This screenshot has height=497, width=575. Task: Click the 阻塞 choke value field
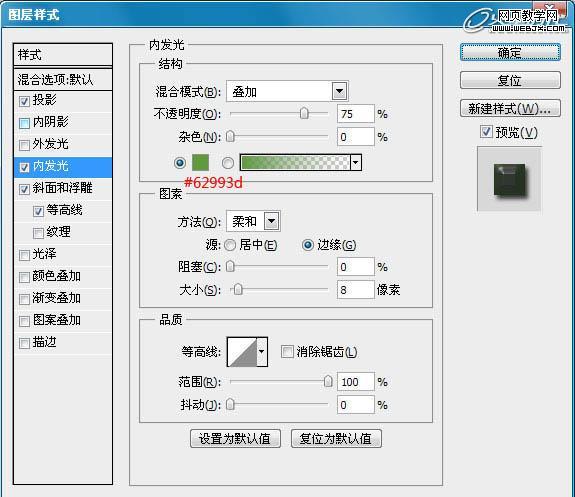(x=356, y=267)
